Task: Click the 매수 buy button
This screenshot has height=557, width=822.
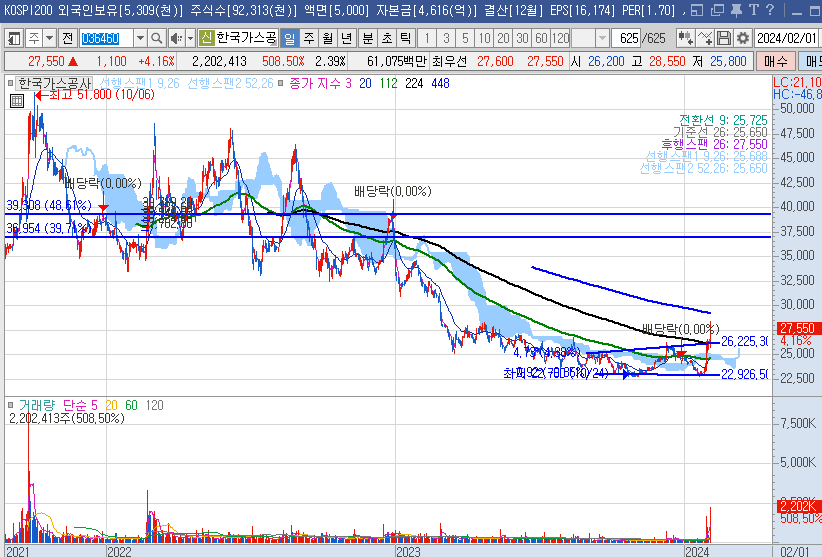Action: (x=775, y=61)
